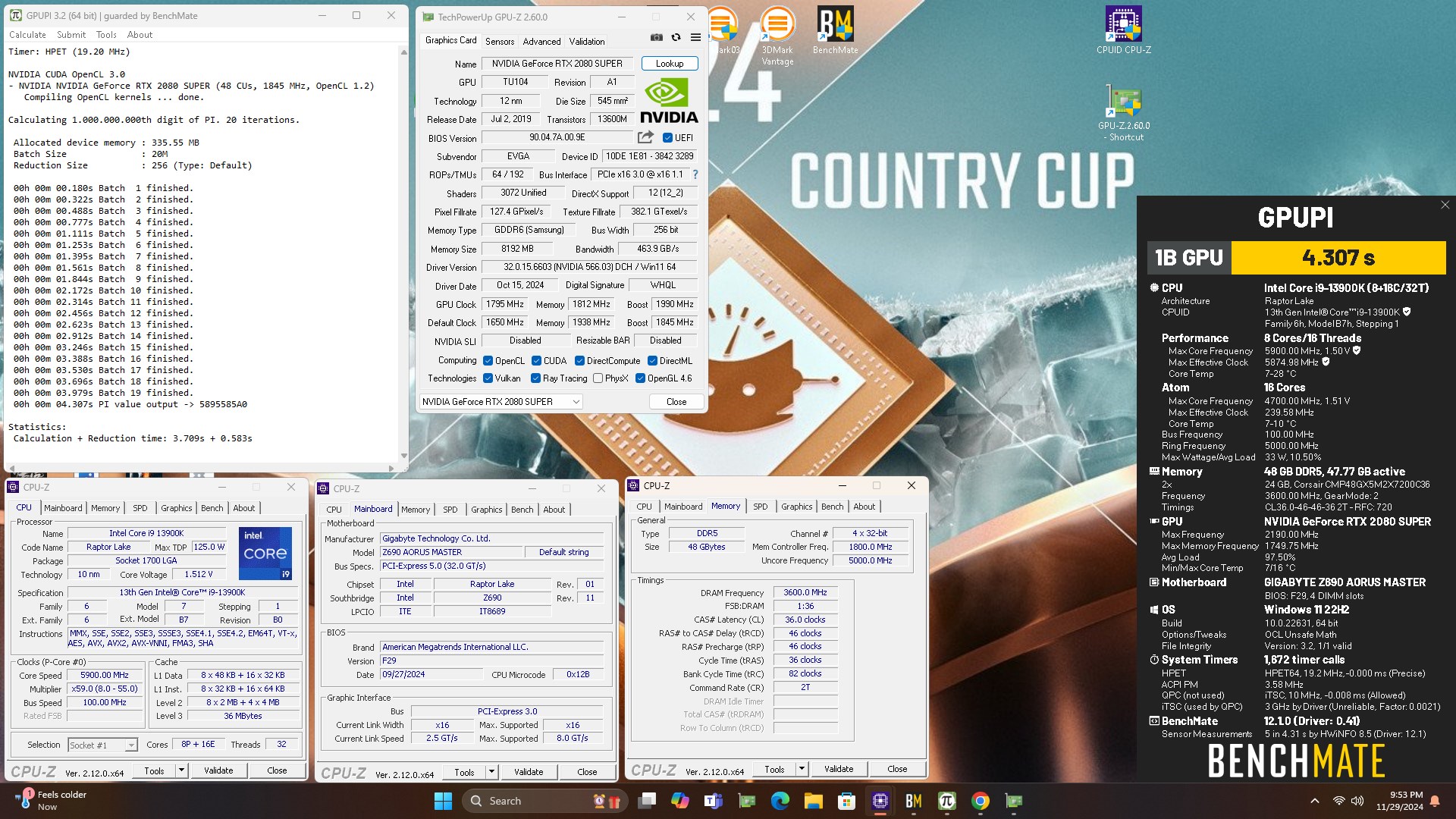1456x819 pixels.
Task: Open Task View from the taskbar
Action: tap(647, 801)
